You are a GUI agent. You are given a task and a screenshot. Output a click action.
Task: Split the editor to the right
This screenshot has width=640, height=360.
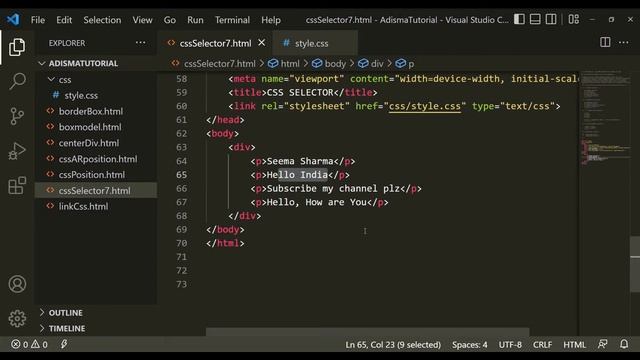coord(605,42)
